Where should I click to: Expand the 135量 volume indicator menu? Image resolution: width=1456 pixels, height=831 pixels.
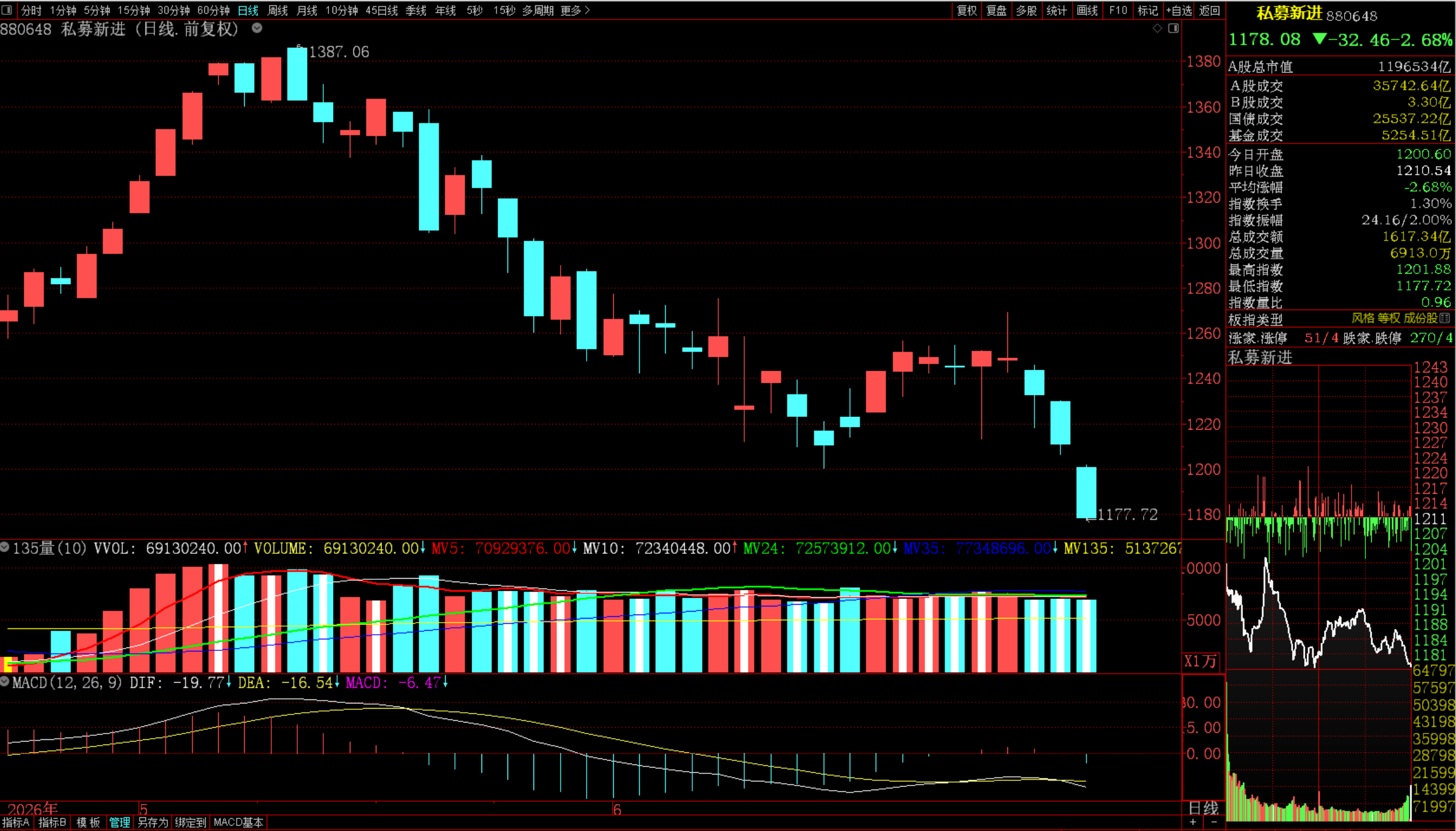5,547
